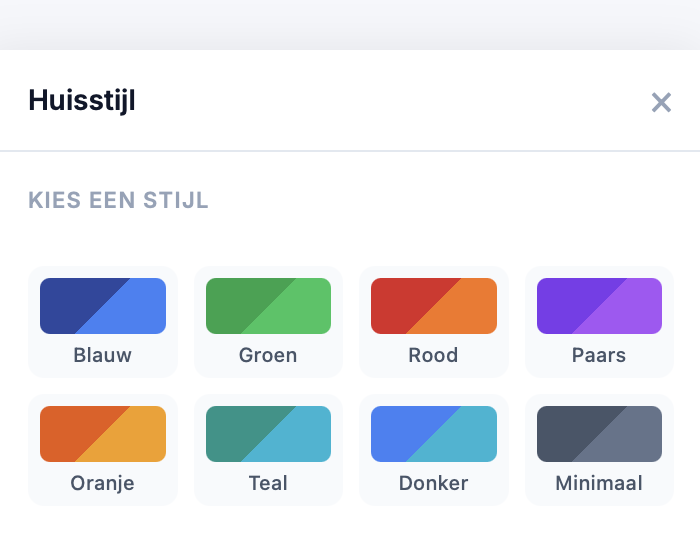Pick the Donker theme swatch

tap(434, 434)
